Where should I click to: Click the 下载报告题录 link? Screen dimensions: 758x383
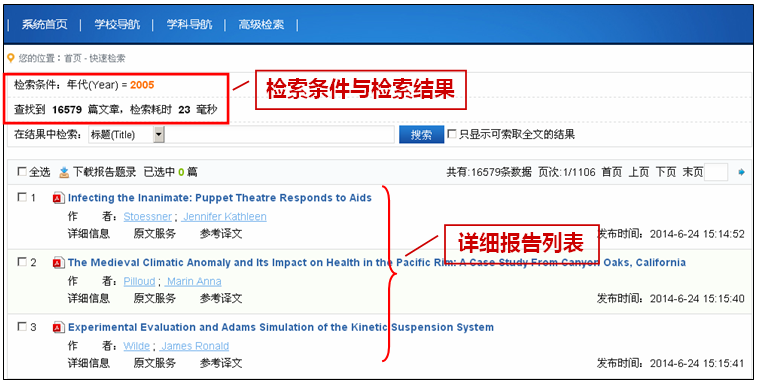104,172
